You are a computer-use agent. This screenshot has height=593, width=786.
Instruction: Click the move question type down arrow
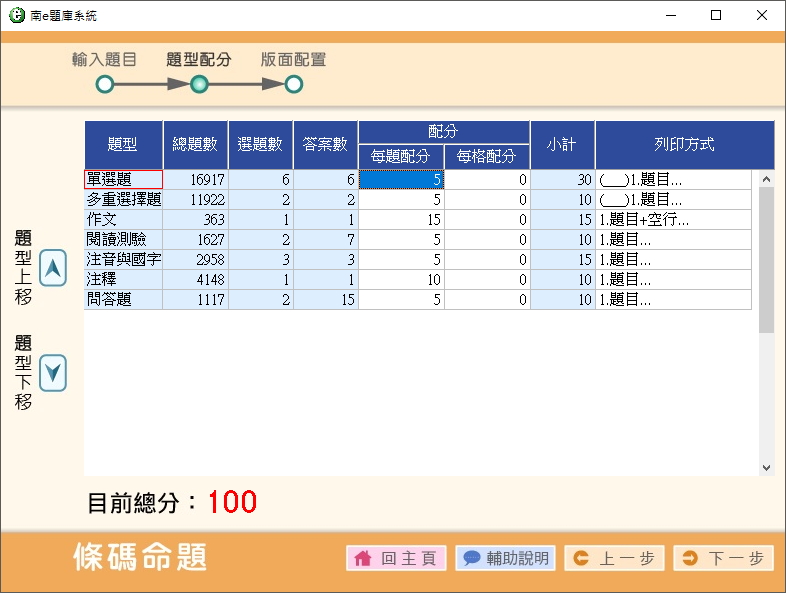pos(53,373)
